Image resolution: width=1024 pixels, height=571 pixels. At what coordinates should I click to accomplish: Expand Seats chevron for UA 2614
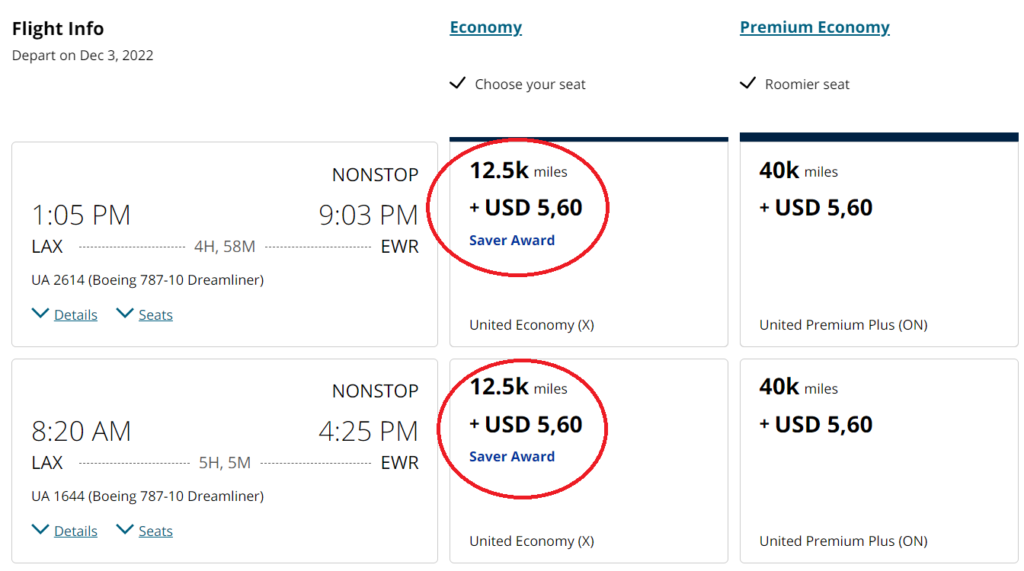point(125,314)
